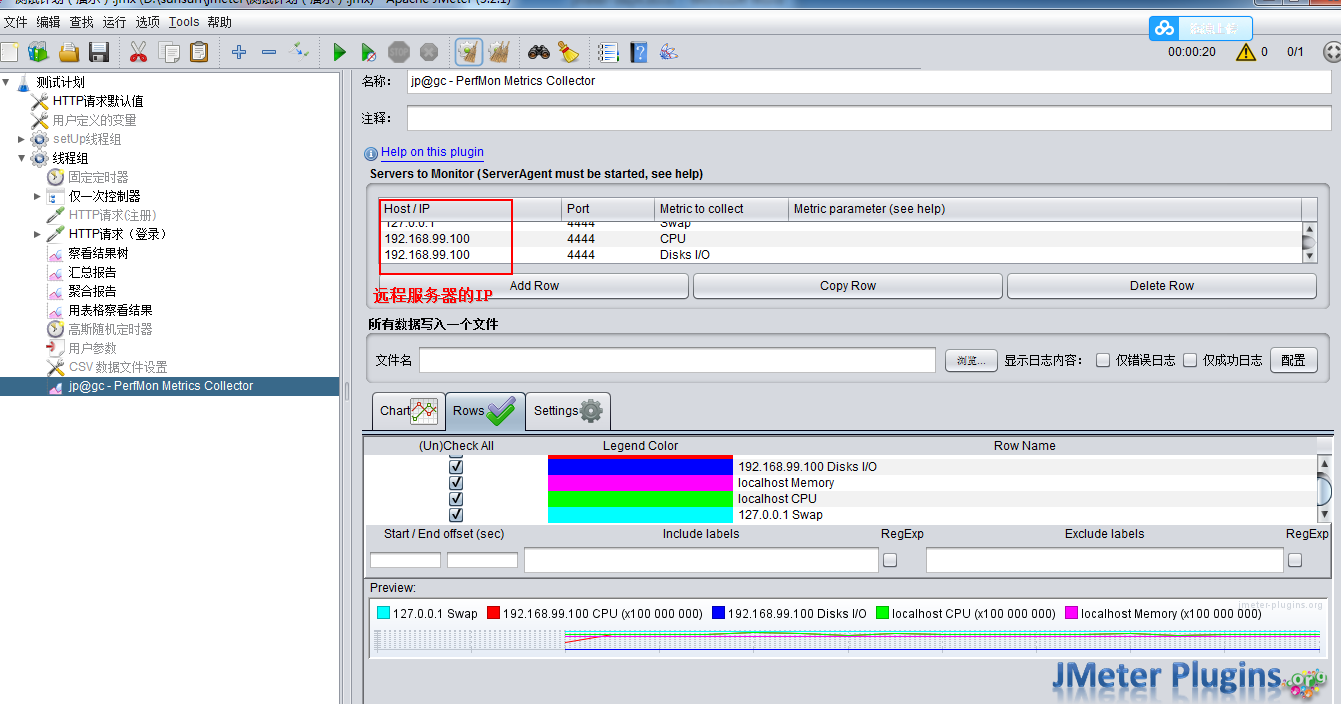The width and height of the screenshot is (1341, 704).
Task: Clear results with the single broom icon
Action: (x=469, y=52)
